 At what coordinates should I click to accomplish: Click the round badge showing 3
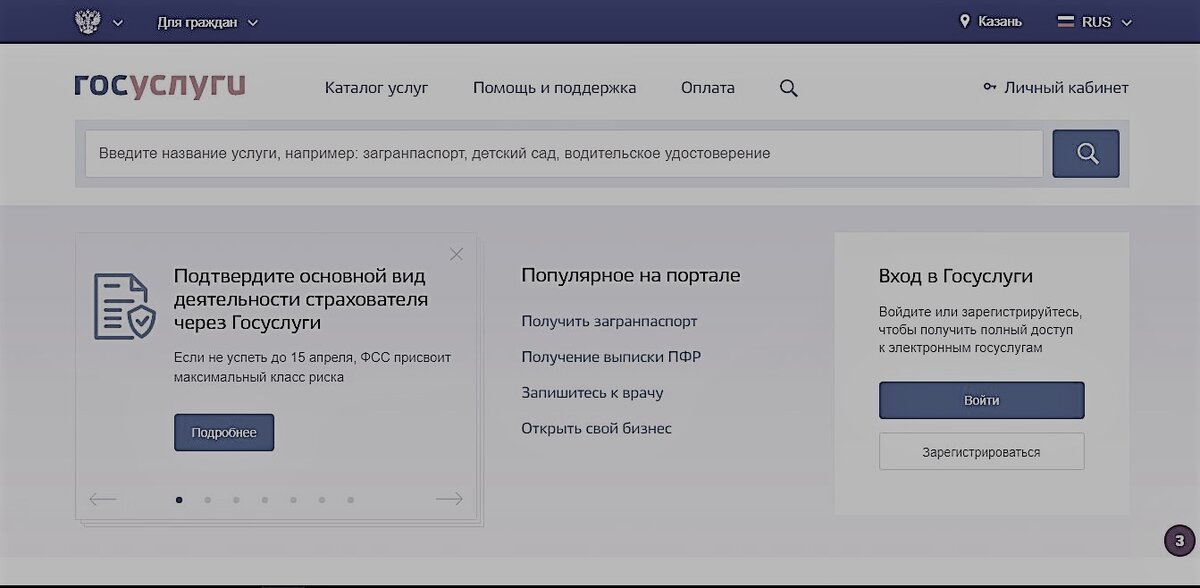(x=1179, y=542)
